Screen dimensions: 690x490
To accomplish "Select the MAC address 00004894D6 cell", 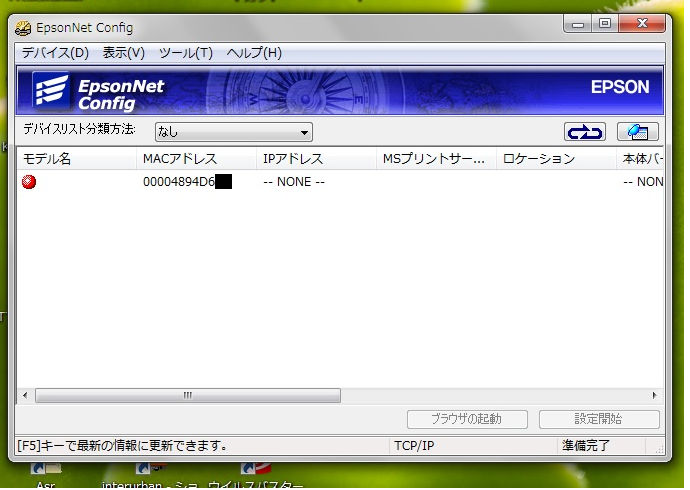I will [189, 183].
